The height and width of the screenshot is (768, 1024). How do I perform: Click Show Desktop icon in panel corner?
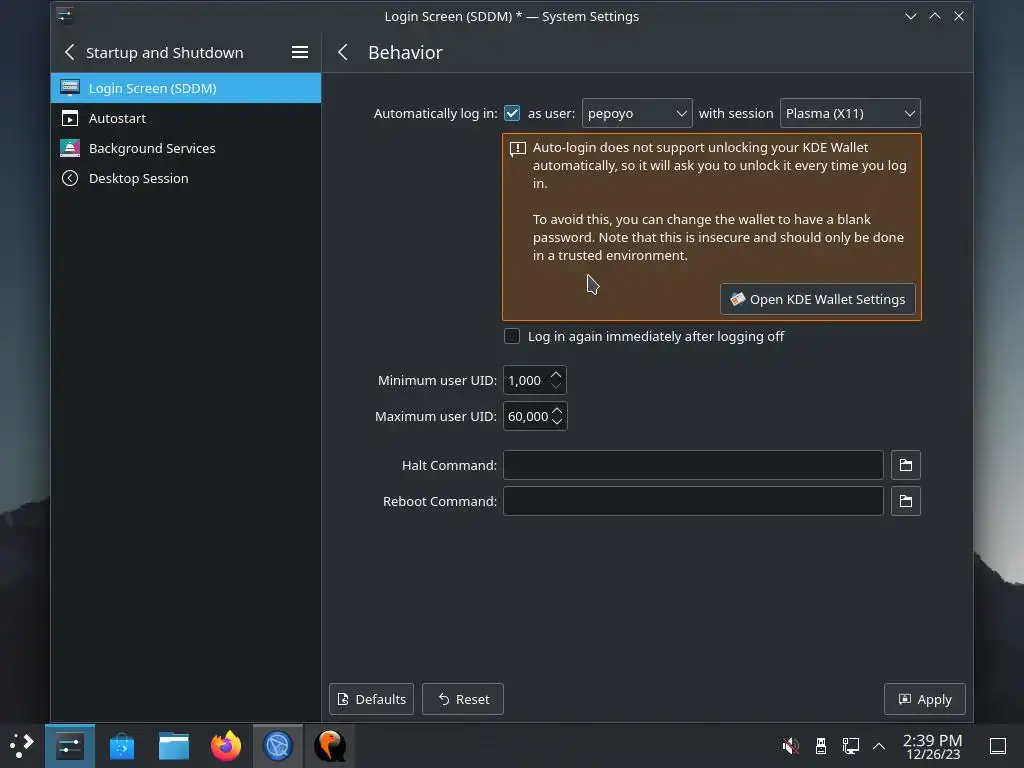(x=998, y=746)
